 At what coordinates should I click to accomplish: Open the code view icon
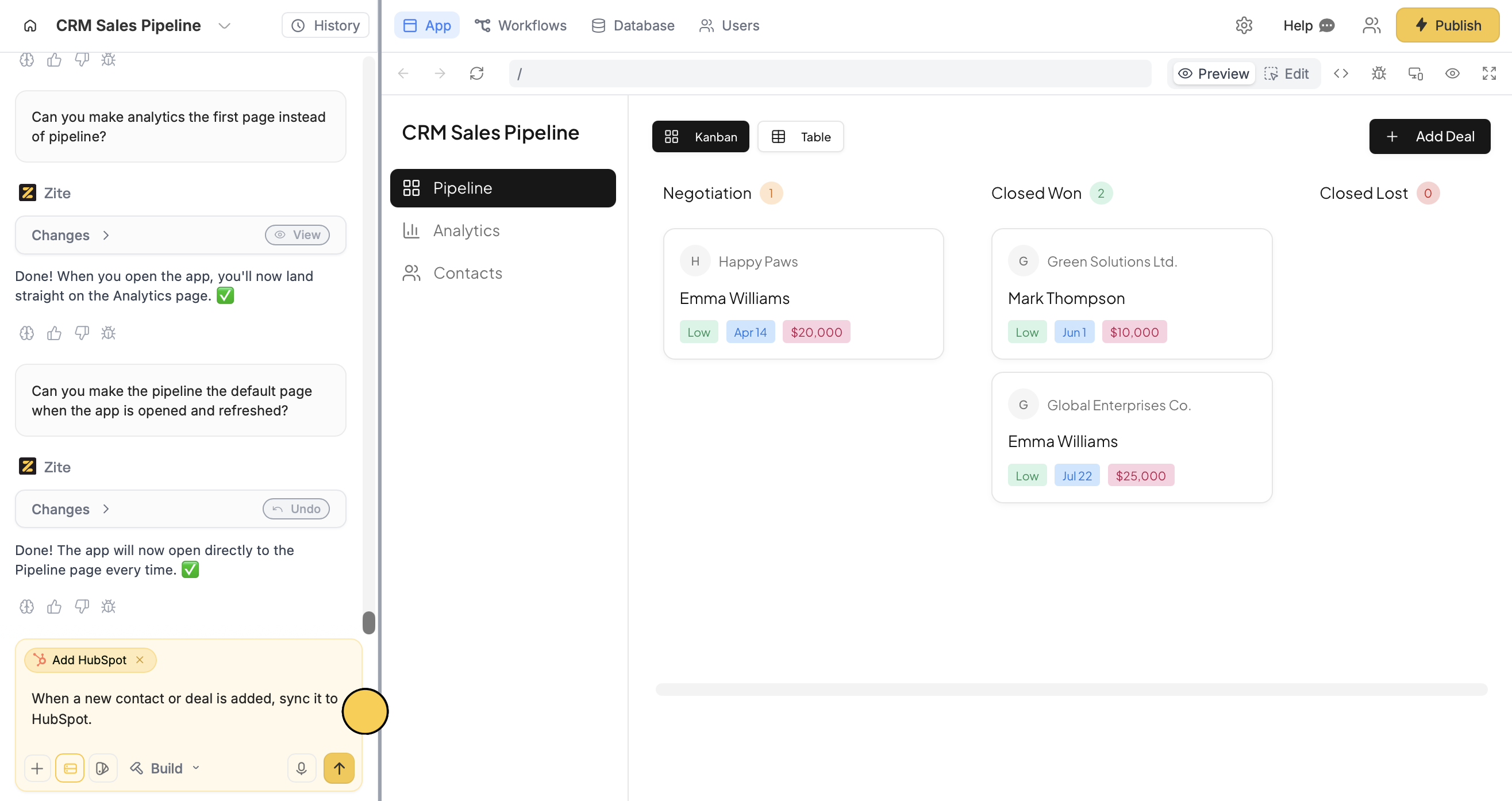click(1341, 74)
